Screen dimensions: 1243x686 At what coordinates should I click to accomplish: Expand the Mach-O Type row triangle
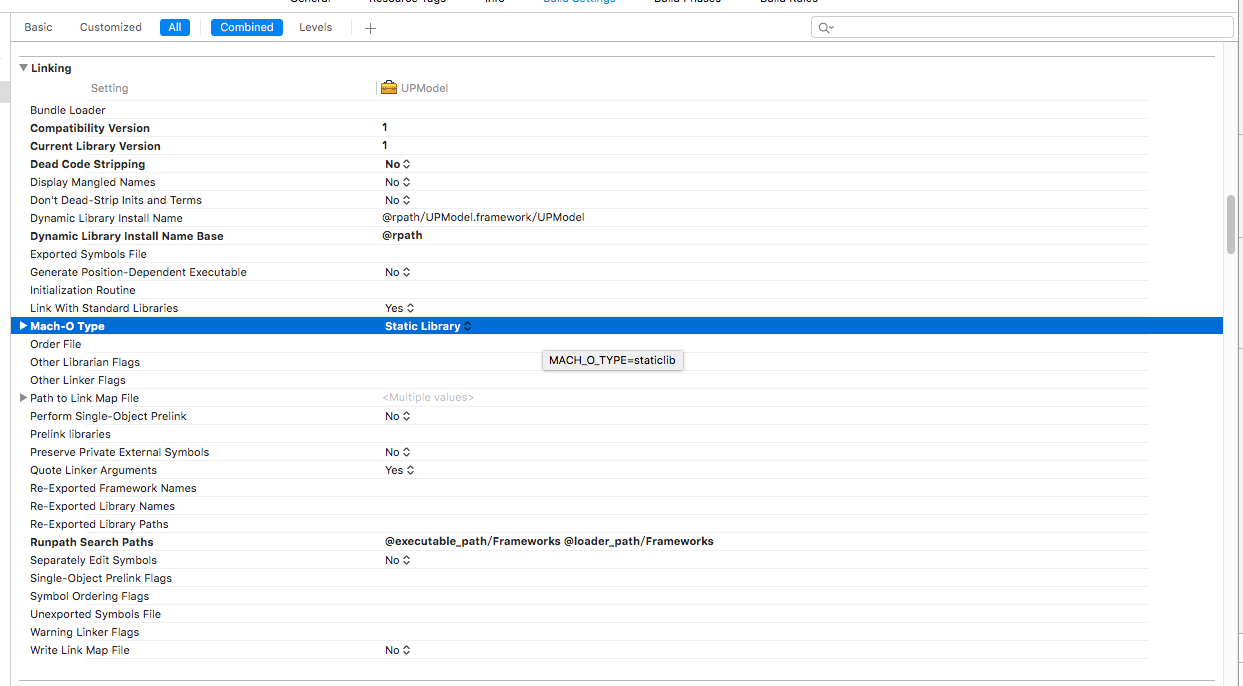(x=23, y=326)
